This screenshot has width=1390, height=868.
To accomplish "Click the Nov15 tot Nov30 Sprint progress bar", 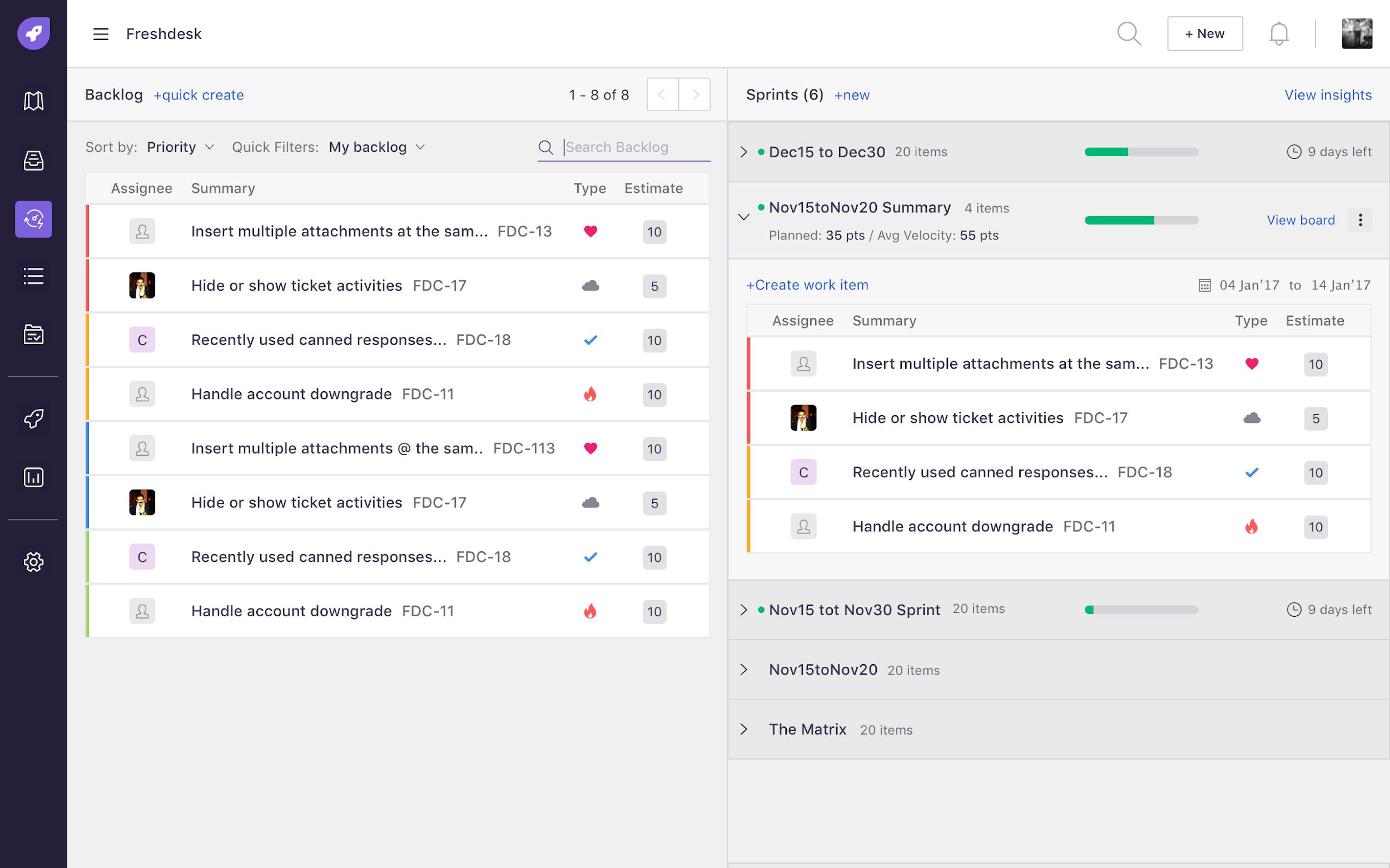I will pos(1141,610).
